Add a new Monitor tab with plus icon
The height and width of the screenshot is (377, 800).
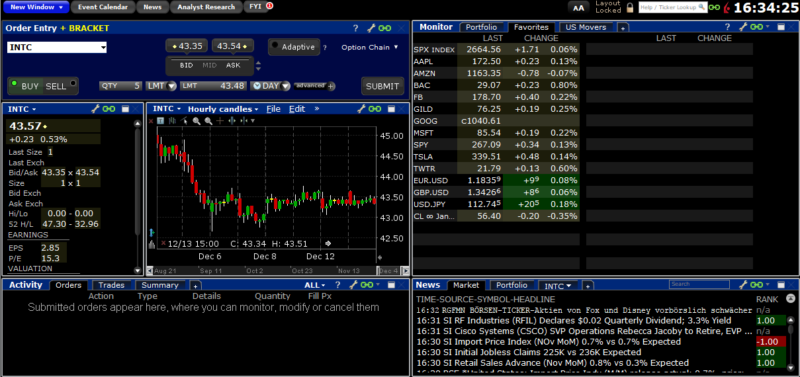tap(622, 28)
